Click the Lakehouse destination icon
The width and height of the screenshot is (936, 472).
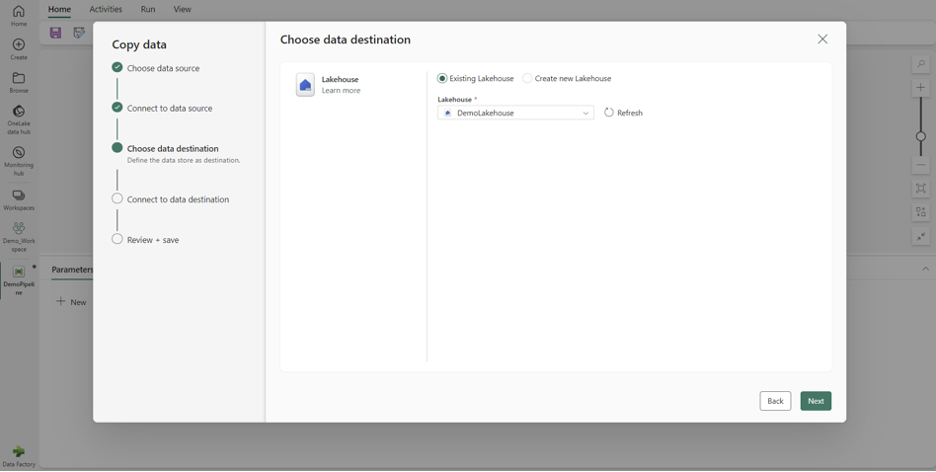coord(305,85)
